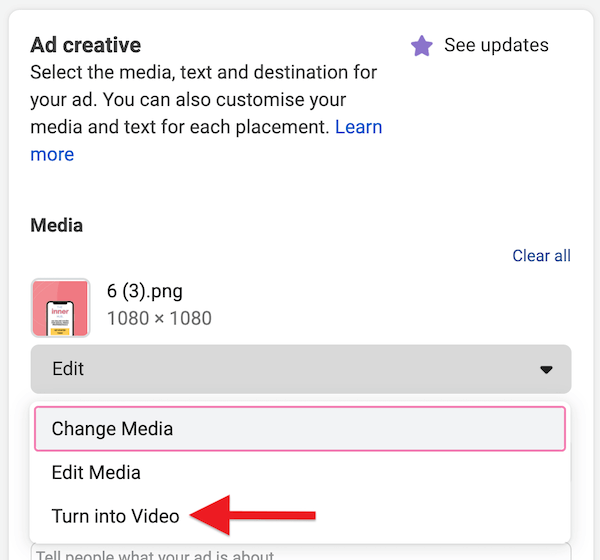The height and width of the screenshot is (560, 600).
Task: Select the Edit Media option
Action: (96, 473)
